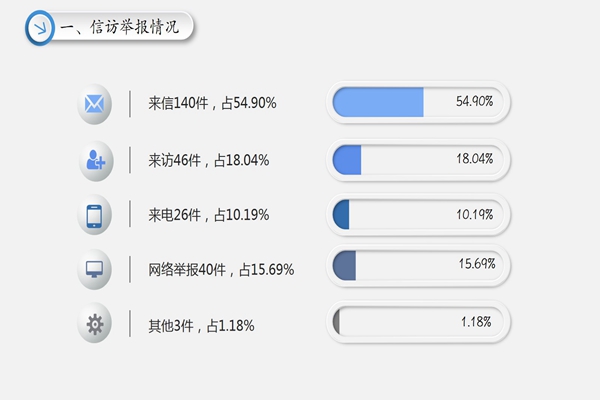Select the 来电26件 text label
The image size is (600, 400).
pyautogui.click(x=208, y=215)
